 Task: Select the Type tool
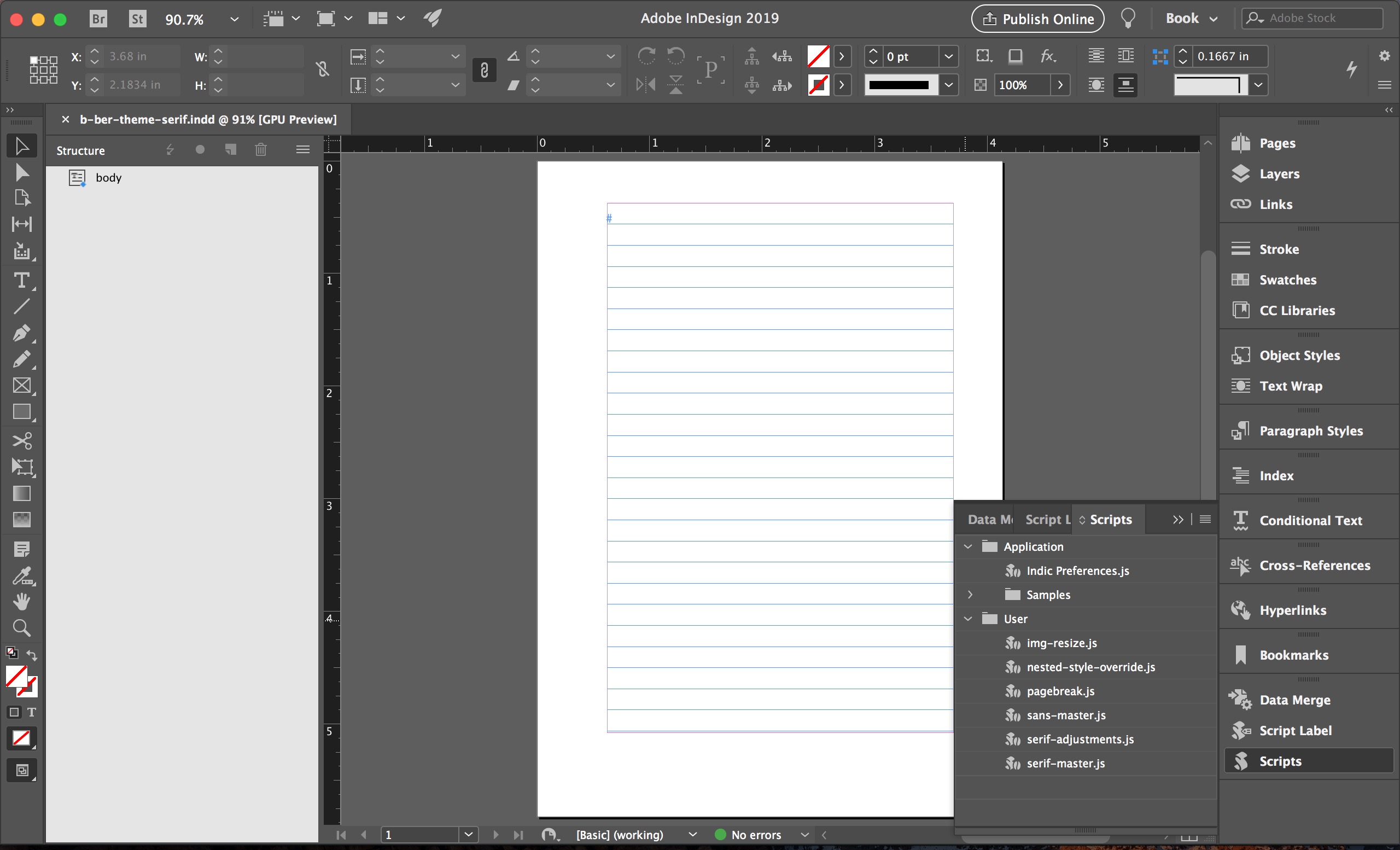pyautogui.click(x=21, y=280)
